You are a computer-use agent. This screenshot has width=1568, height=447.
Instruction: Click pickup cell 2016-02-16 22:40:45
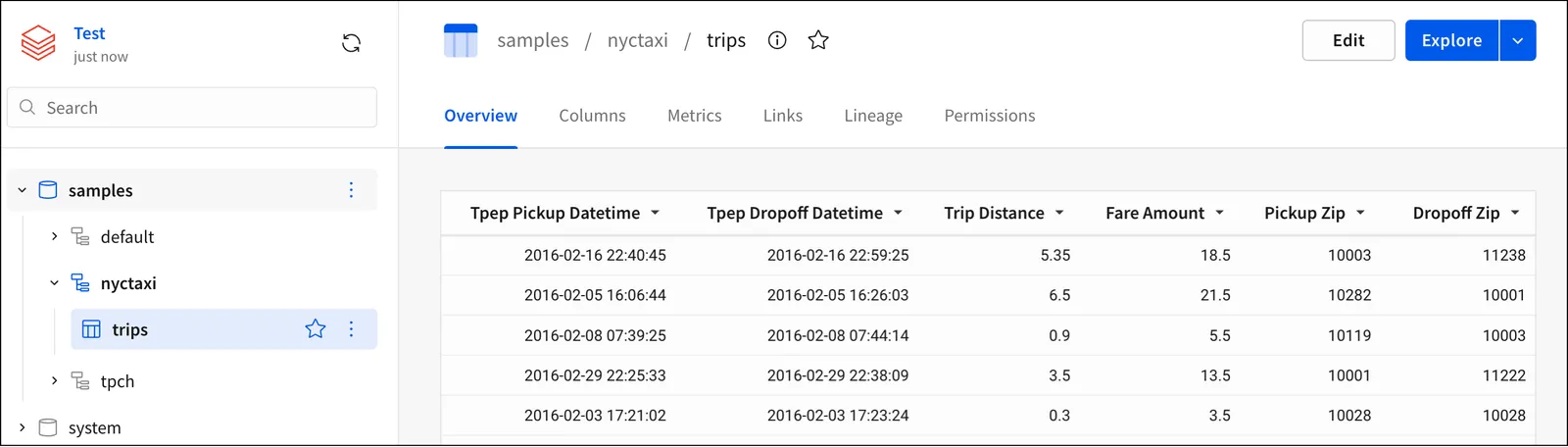coord(595,255)
